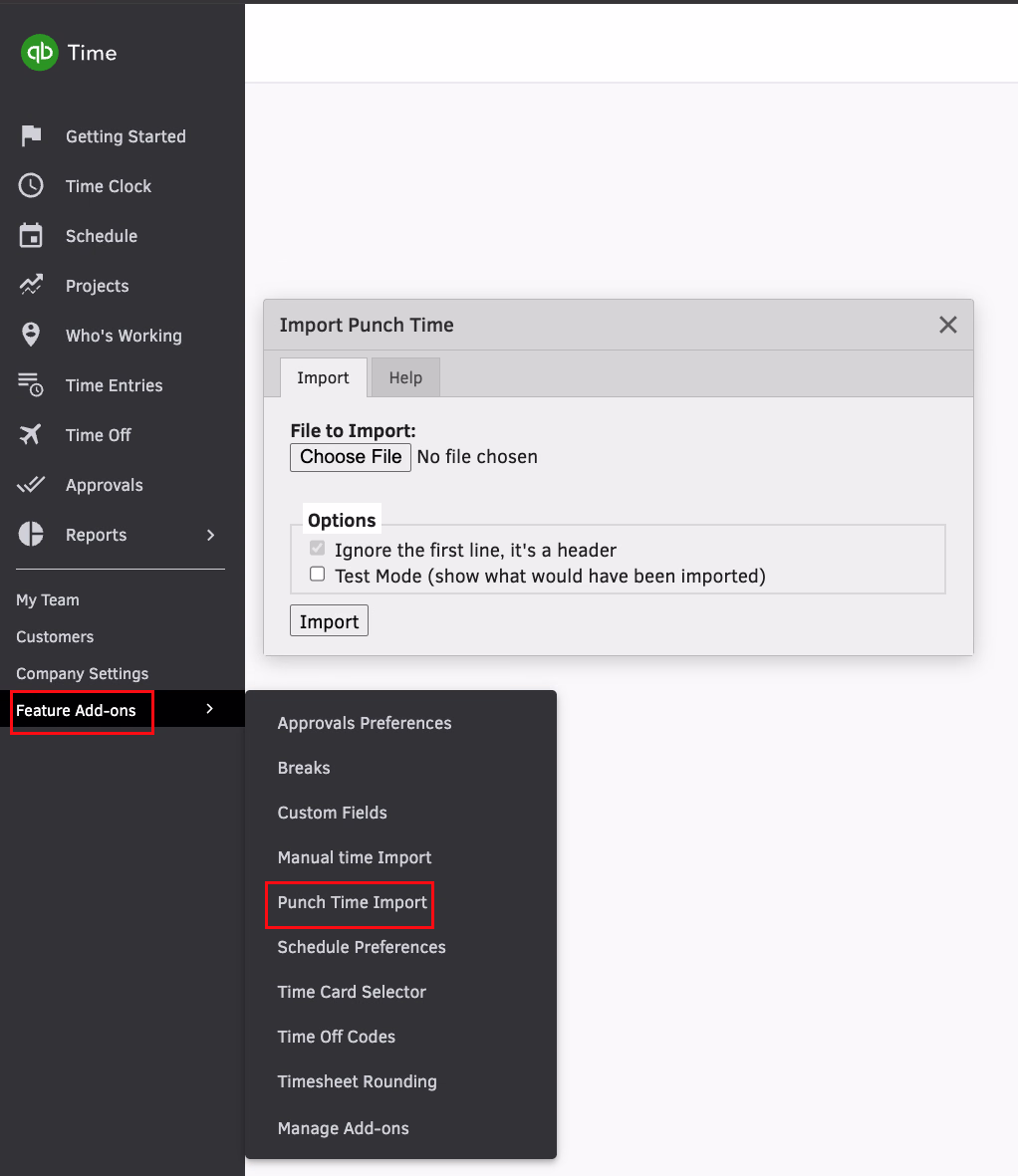Click the QuickBooks Time logo icon

pos(39,53)
